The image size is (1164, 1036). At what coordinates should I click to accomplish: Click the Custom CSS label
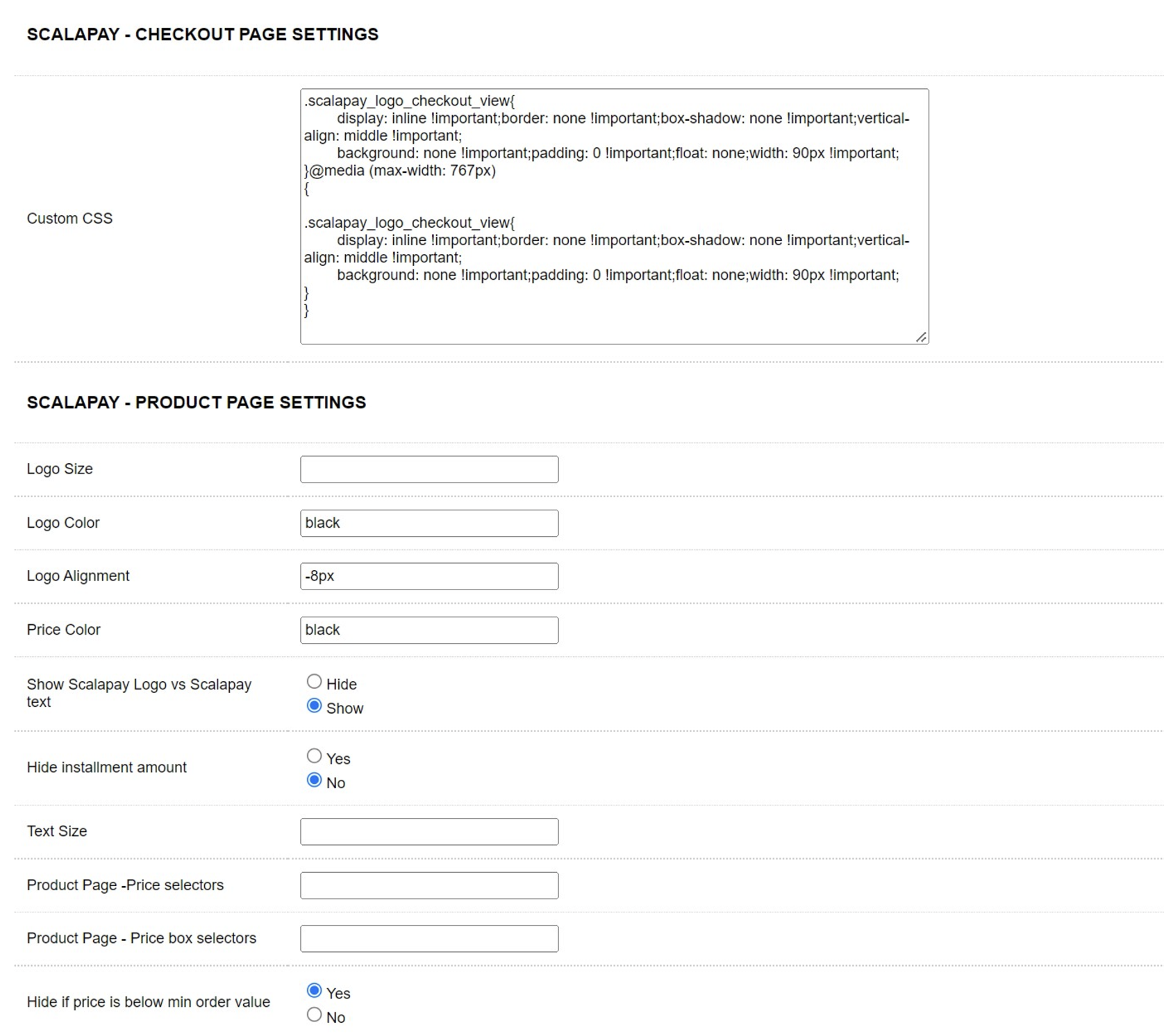coord(69,219)
